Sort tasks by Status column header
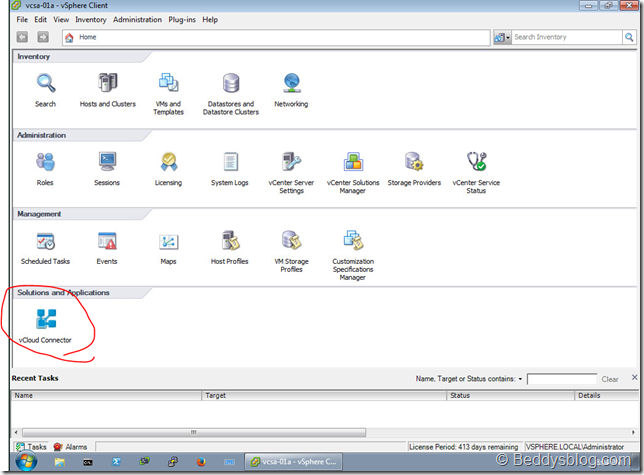The image size is (644, 475). tap(511, 395)
